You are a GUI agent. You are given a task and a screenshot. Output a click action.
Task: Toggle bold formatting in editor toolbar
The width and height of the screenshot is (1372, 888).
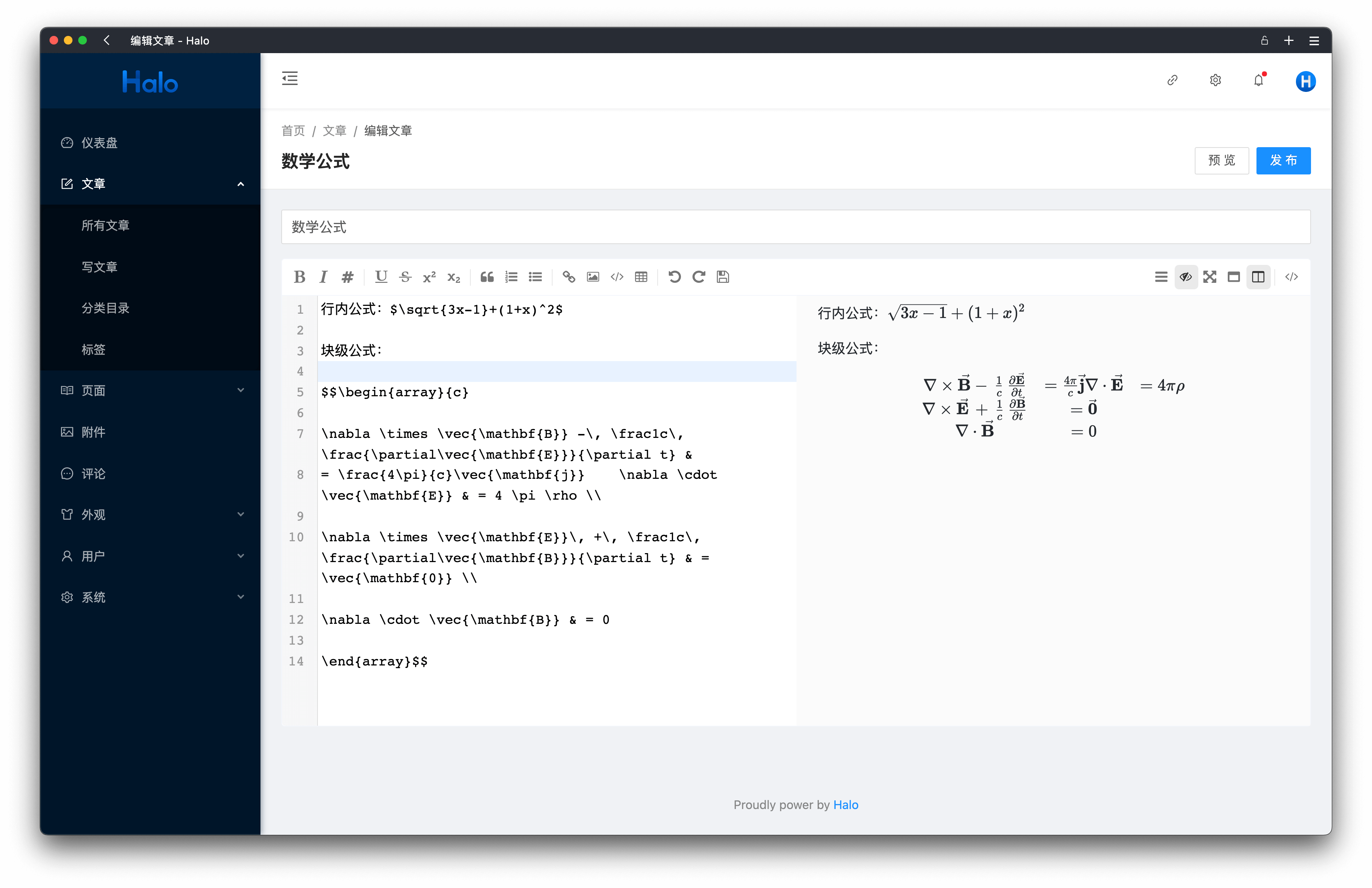coord(299,277)
